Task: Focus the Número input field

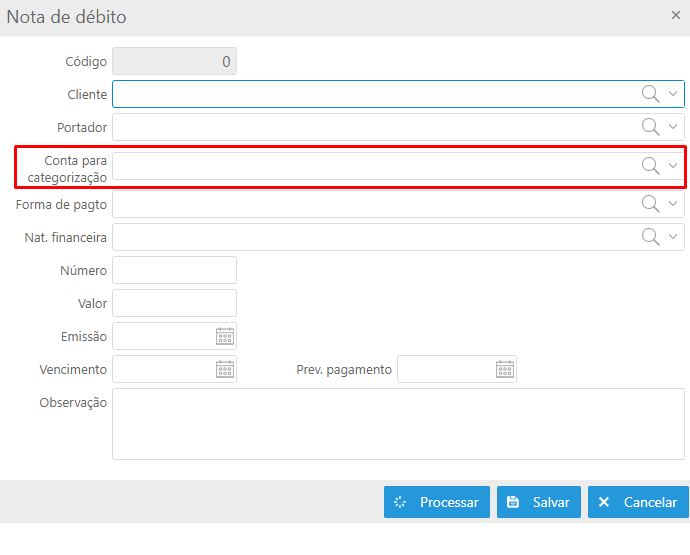Action: click(174, 270)
